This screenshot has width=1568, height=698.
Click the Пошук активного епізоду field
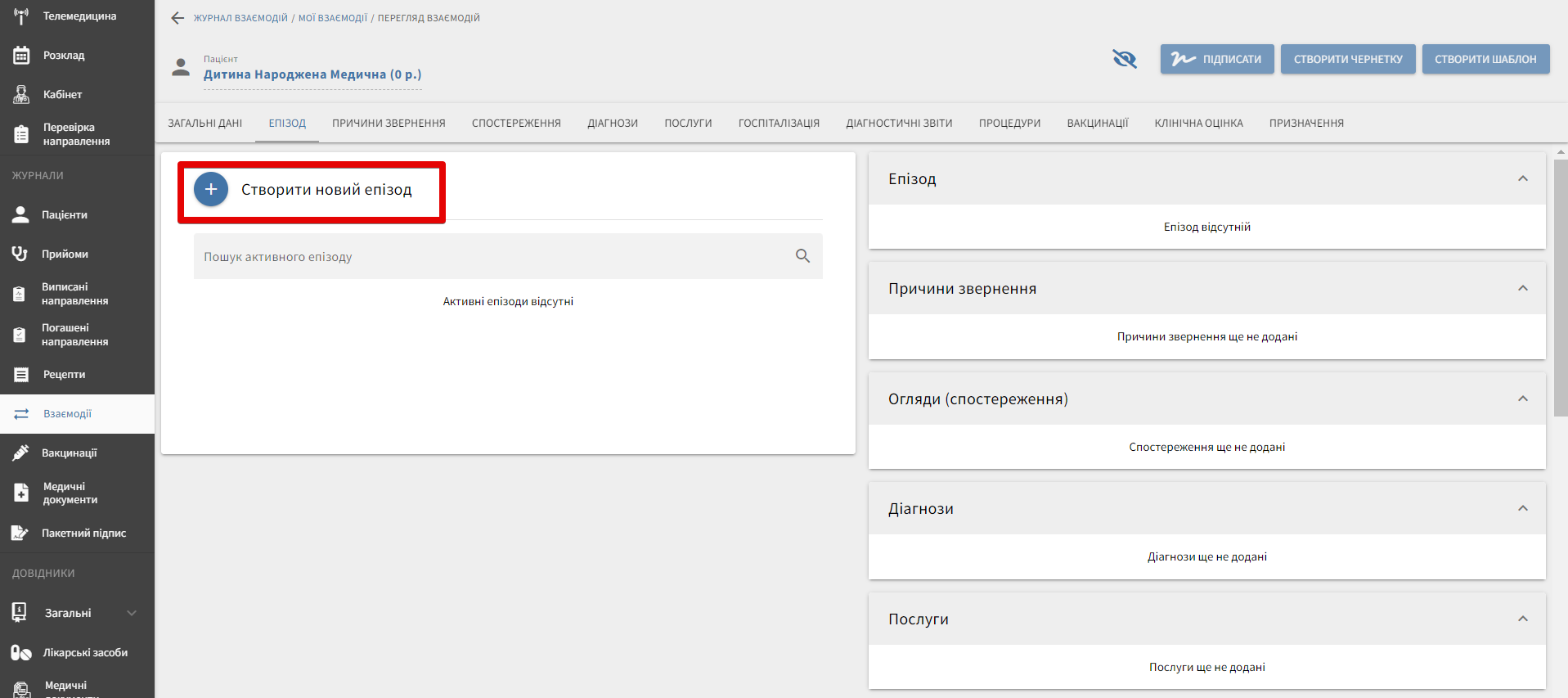[491, 257]
